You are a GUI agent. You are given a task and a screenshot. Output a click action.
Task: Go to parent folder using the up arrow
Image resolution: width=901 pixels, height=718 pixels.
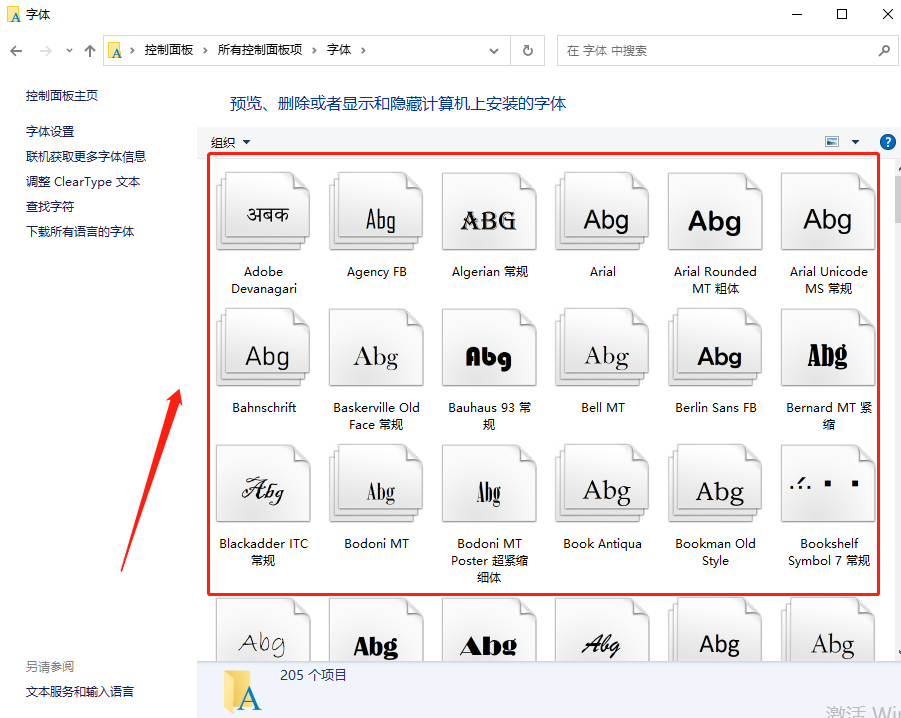tap(89, 50)
